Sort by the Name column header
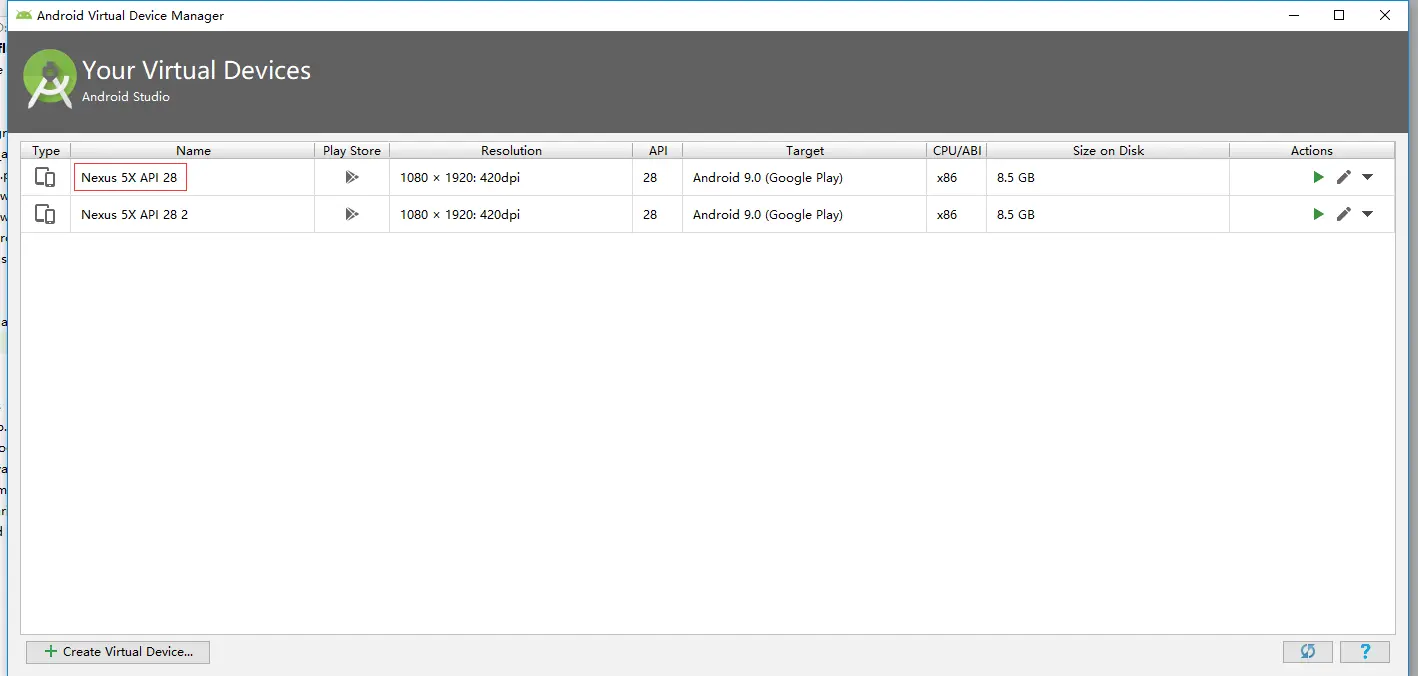This screenshot has height=676, width=1418. coord(193,150)
